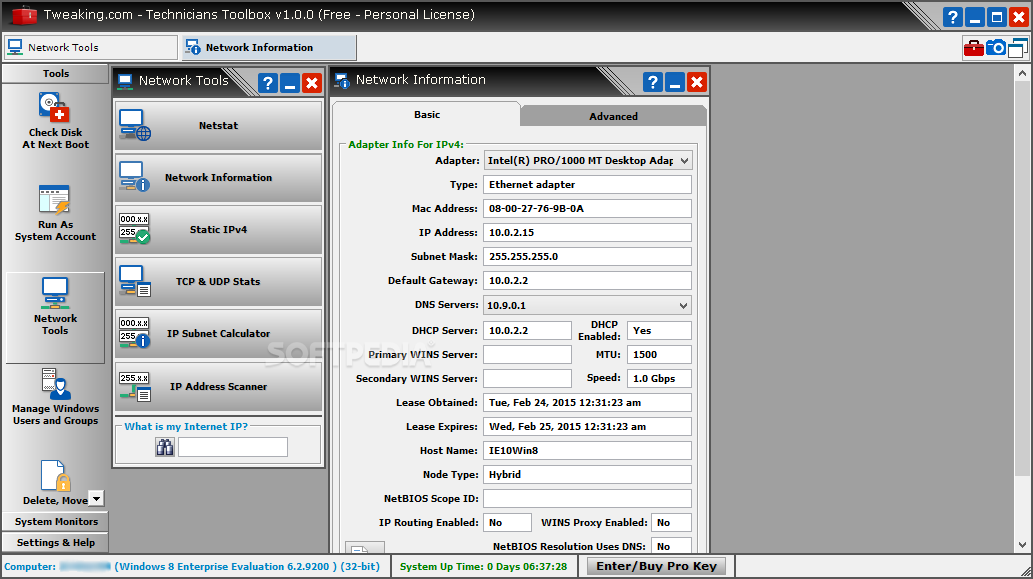Click Windows 8 Enterprise Evaluation status text
This screenshot has width=1033, height=579.
tap(247, 566)
